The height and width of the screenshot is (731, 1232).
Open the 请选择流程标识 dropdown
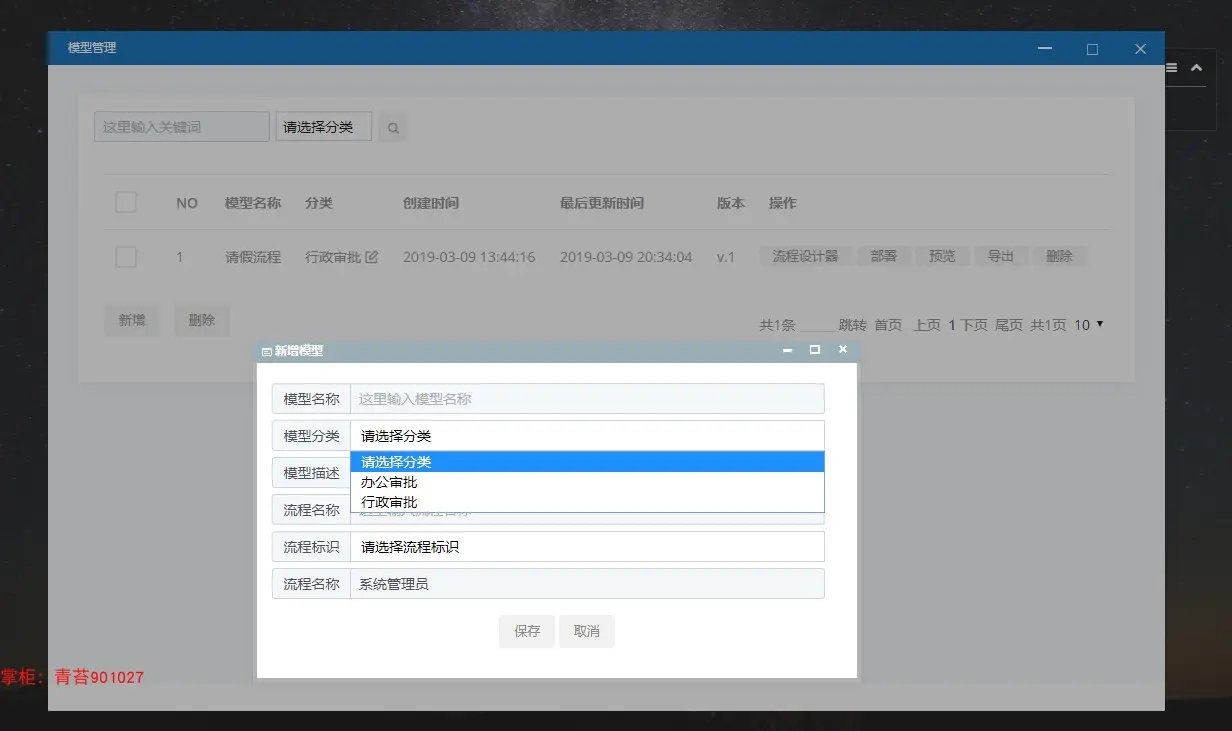pos(587,547)
